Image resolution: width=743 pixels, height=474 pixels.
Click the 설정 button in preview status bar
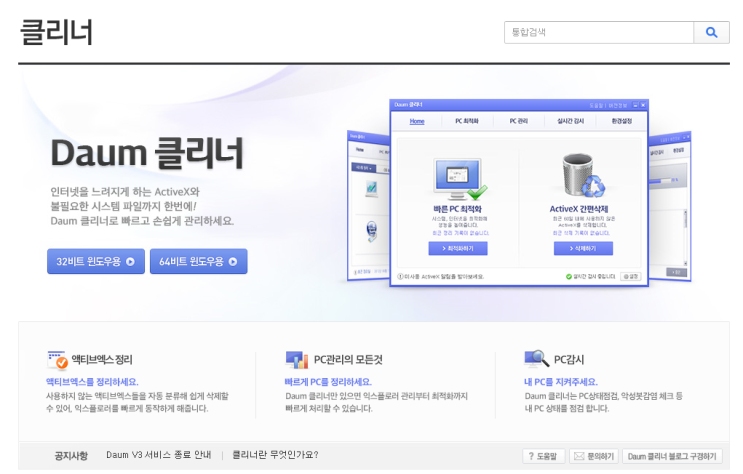(x=630, y=276)
